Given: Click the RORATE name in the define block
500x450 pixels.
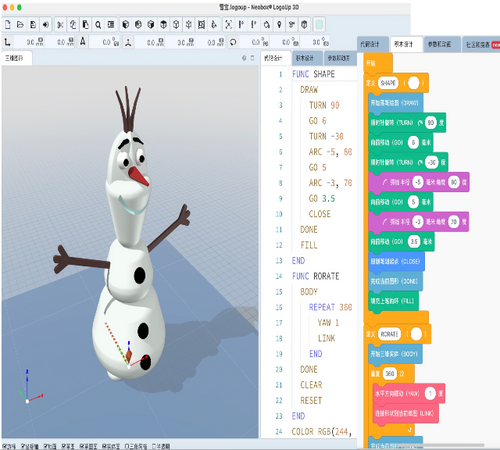Looking at the screenshot, I should [389, 334].
